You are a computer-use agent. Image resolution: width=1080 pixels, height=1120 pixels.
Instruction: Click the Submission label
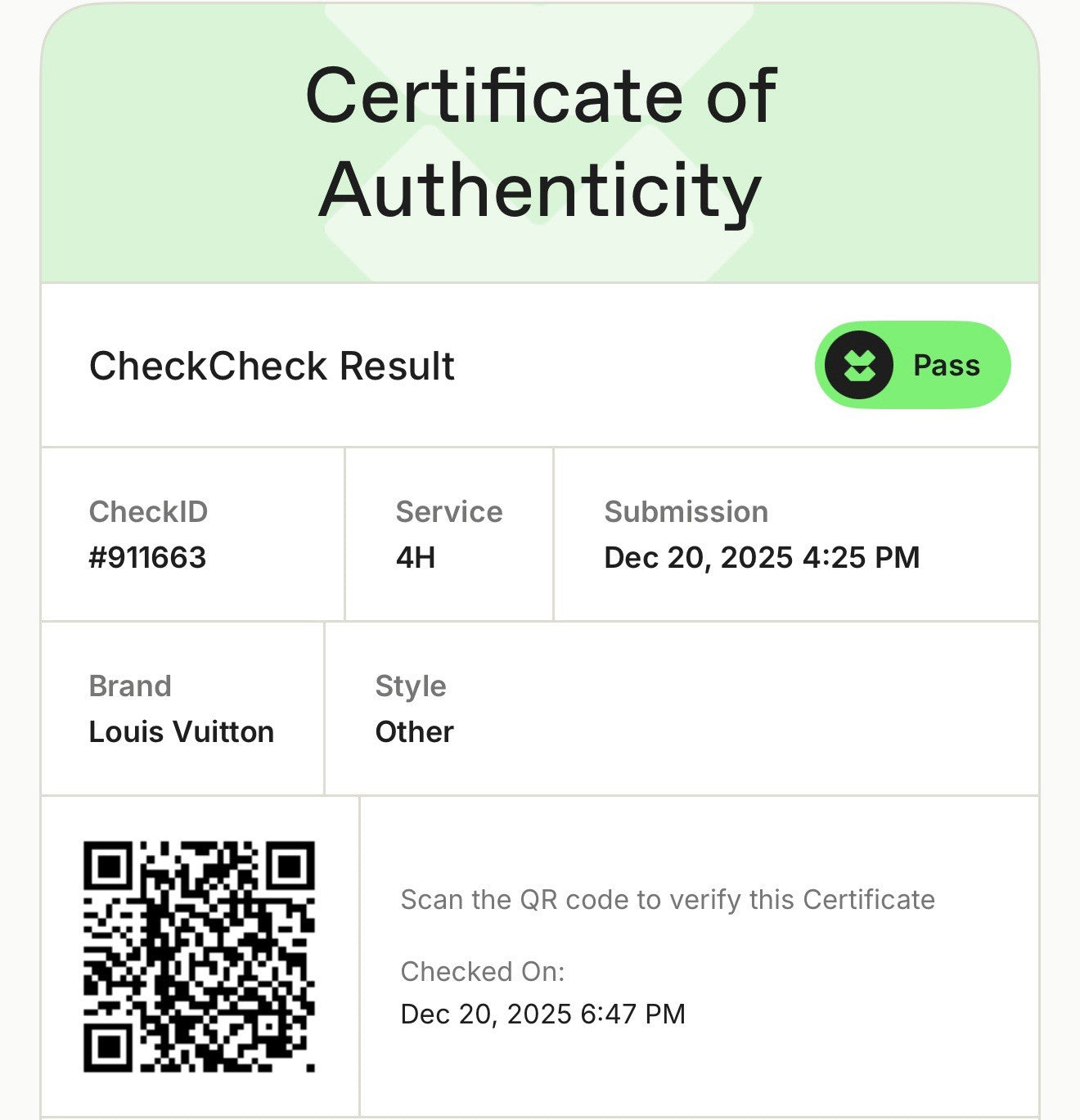click(x=686, y=512)
